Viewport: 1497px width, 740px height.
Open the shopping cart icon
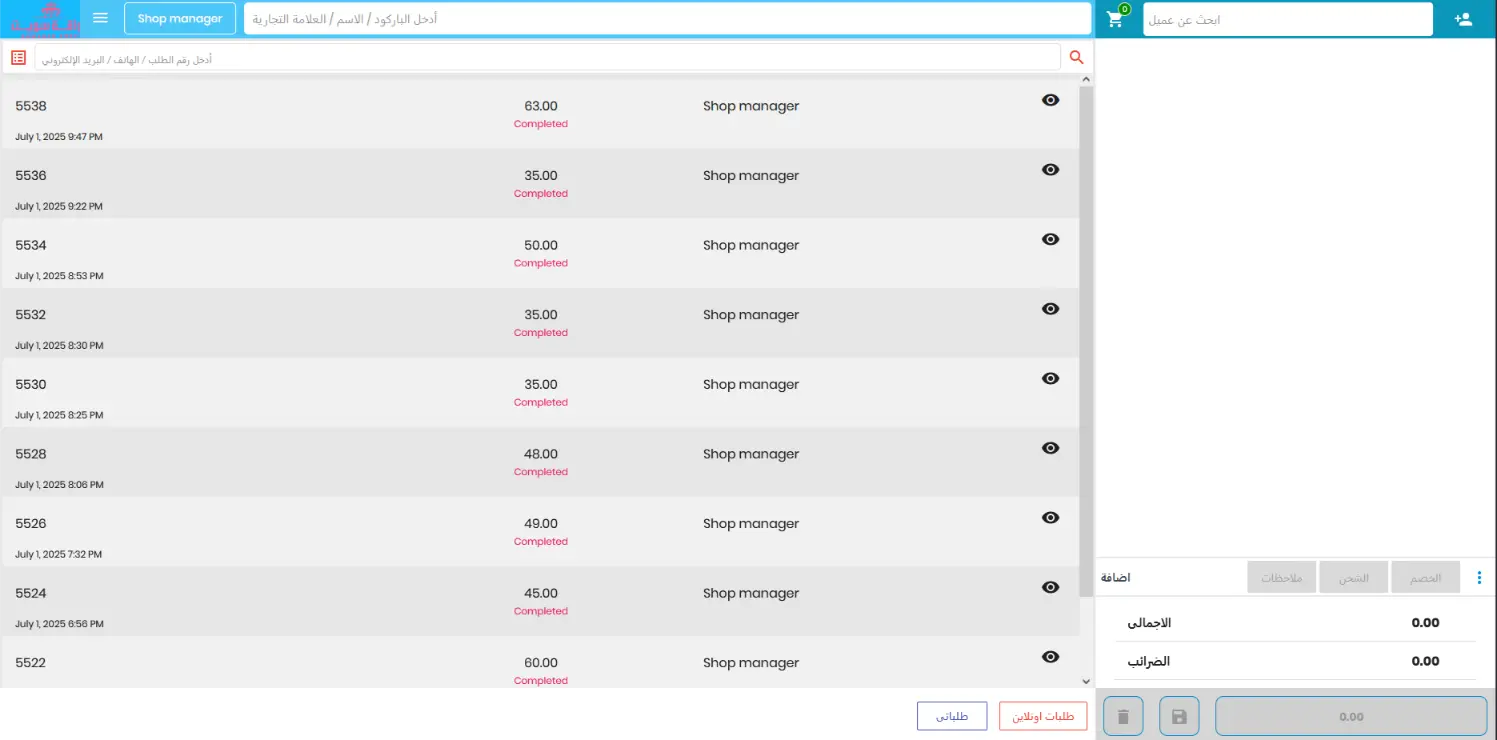[x=1116, y=19]
